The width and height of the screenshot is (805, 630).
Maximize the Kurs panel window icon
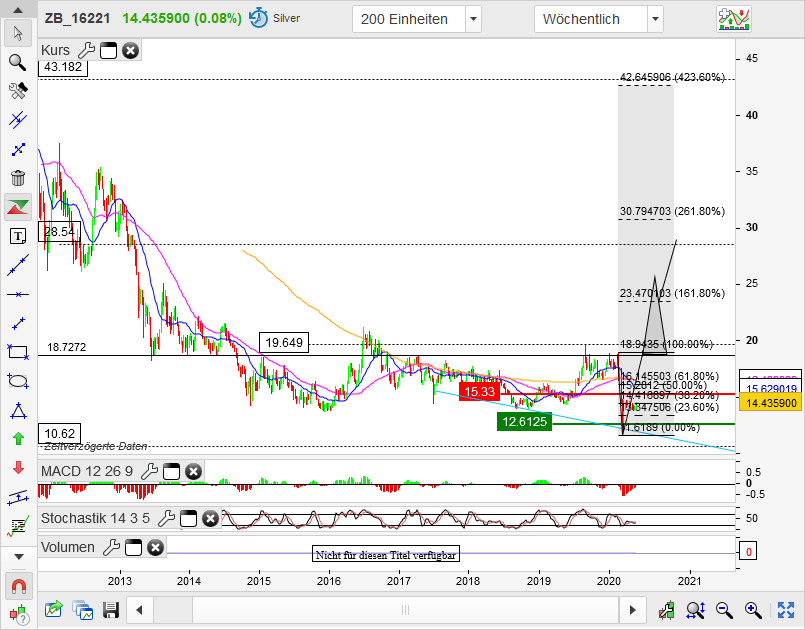point(108,51)
